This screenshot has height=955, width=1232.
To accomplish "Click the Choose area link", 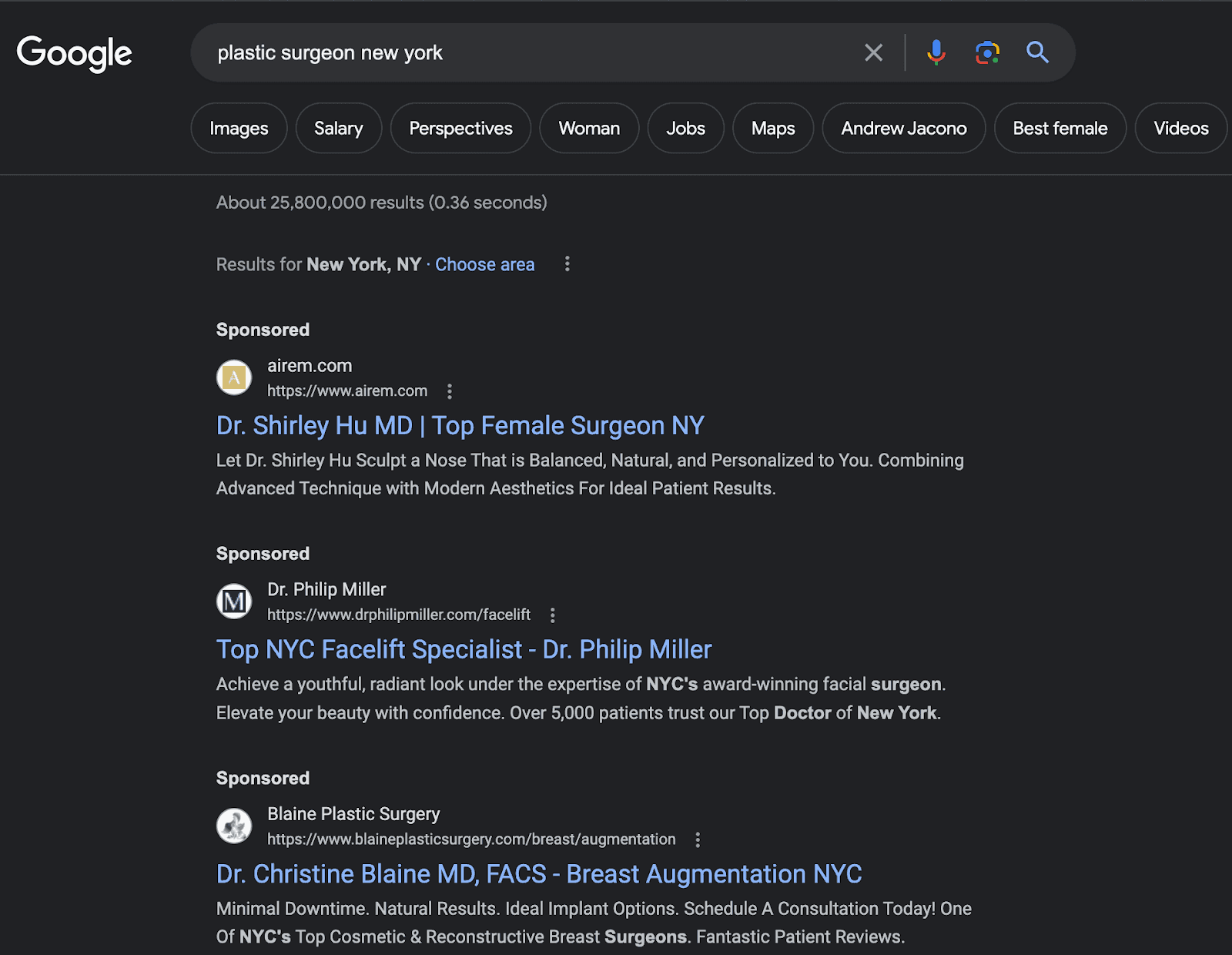I will [x=484, y=264].
